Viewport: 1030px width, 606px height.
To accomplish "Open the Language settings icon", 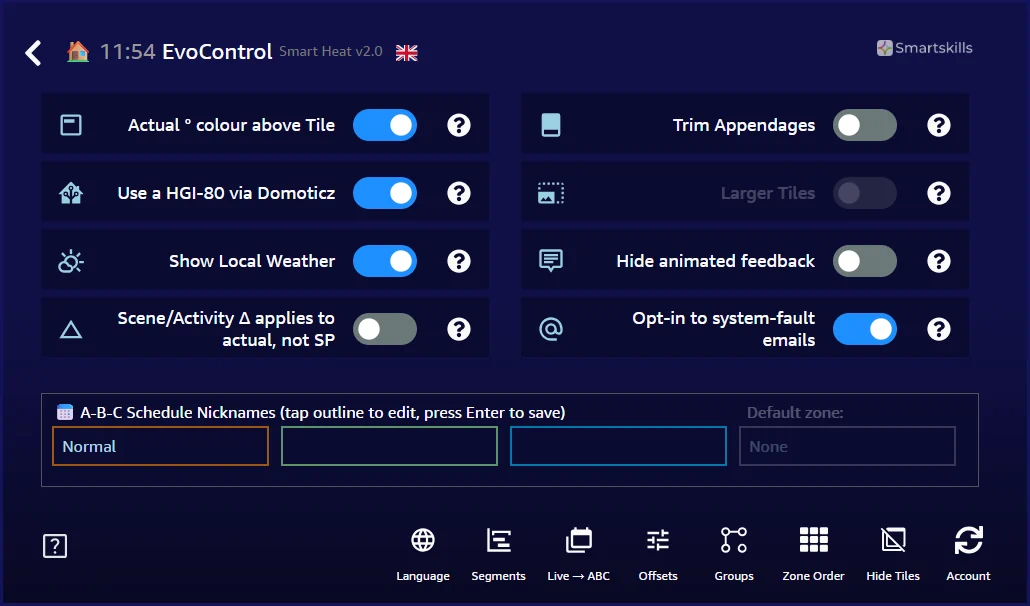I will tap(423, 541).
